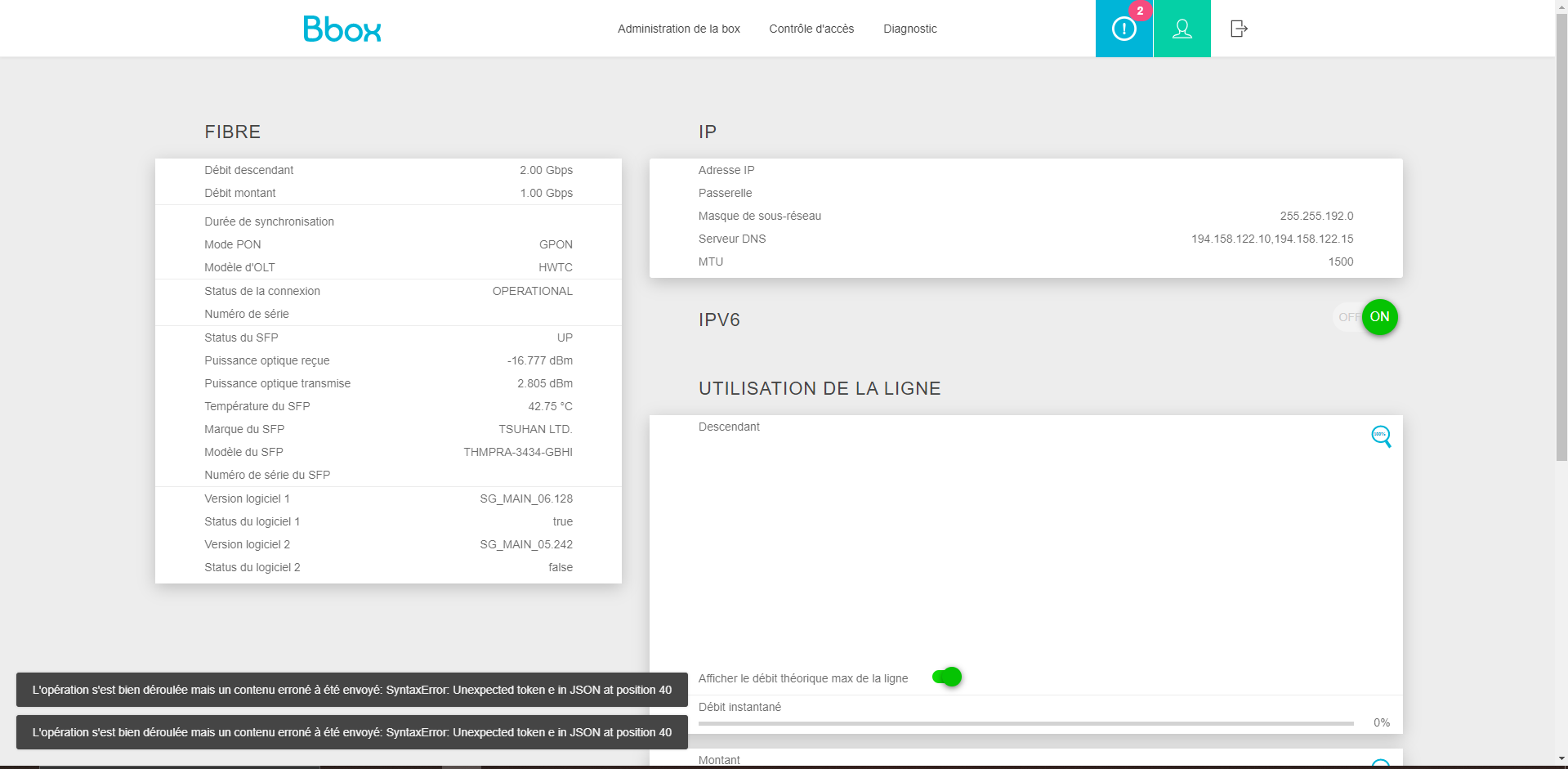Click the Débit instantané progress bar

[x=1025, y=723]
